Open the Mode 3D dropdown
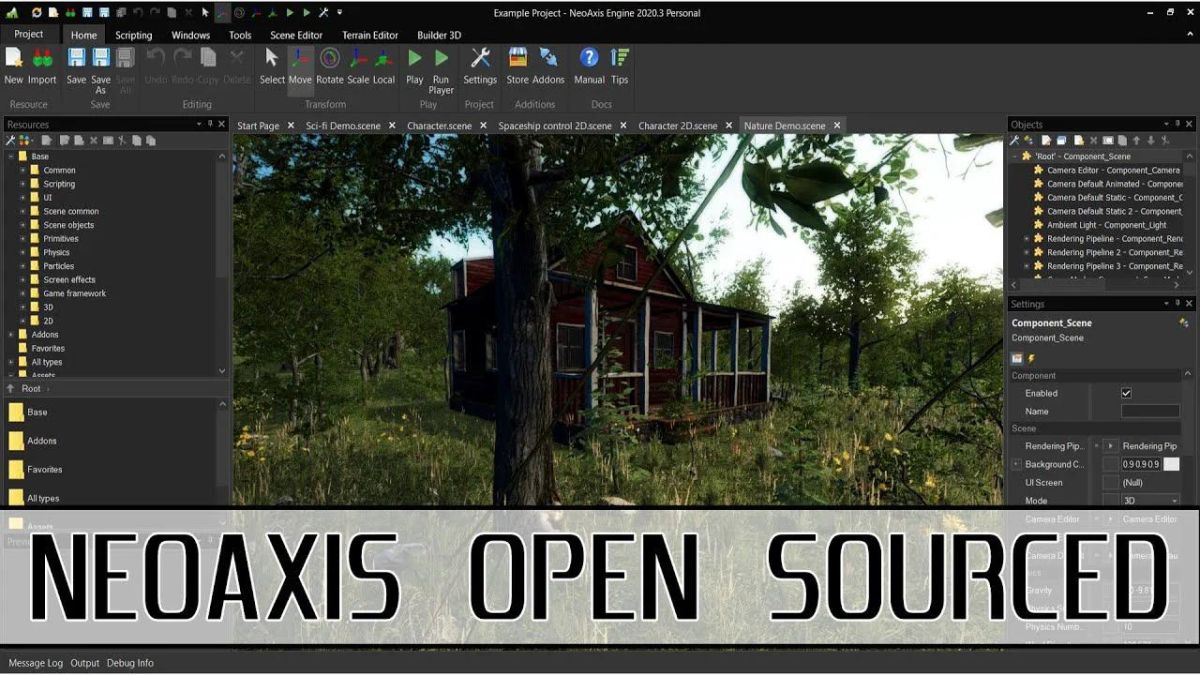The image size is (1200, 675). [1150, 500]
